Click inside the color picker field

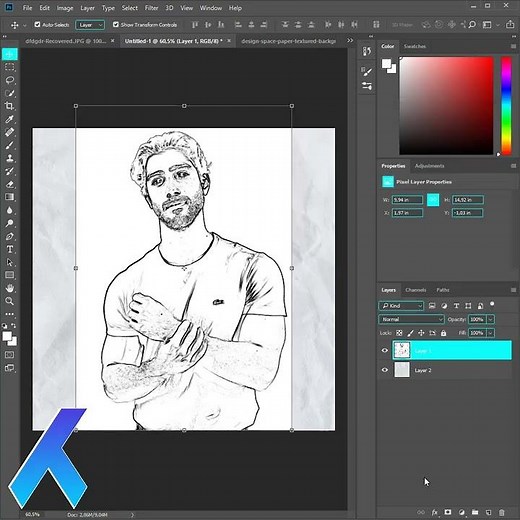click(446, 106)
